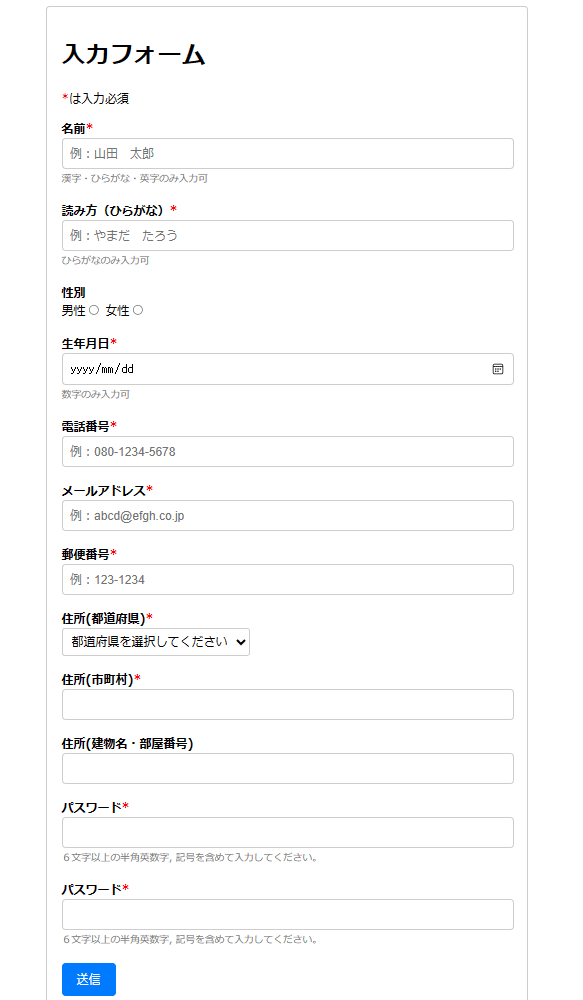Click the 住所(都道府県) label text
This screenshot has height=1000, width=583.
tap(103, 618)
